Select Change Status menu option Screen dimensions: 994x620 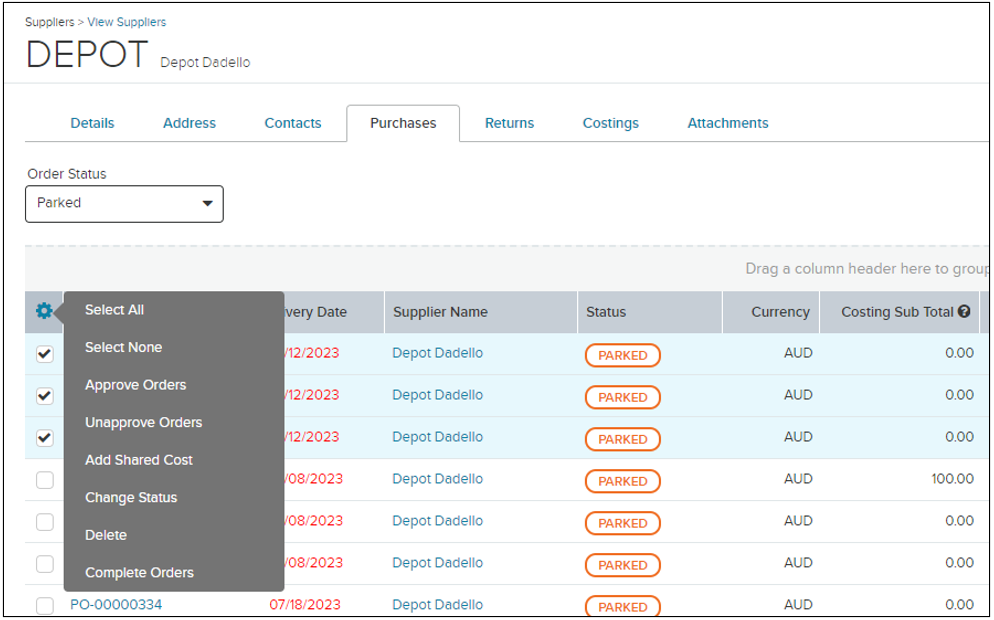click(131, 498)
